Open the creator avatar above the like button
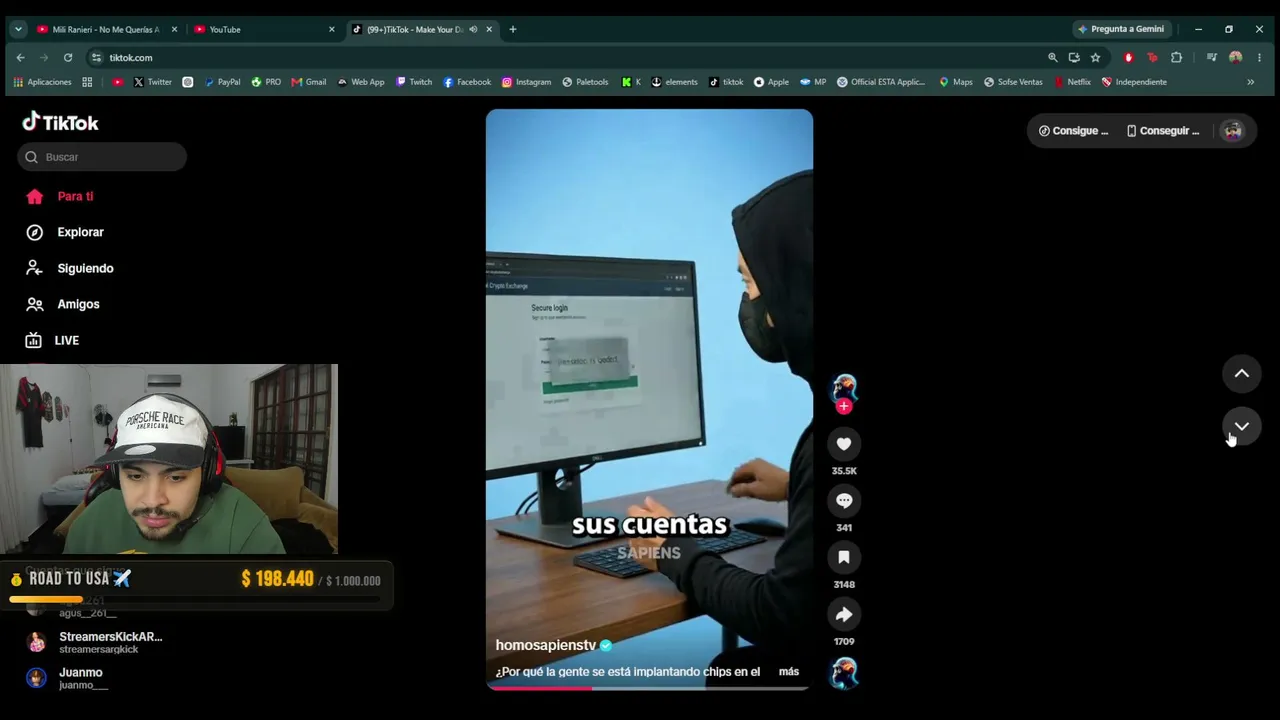1280x720 pixels. pos(844,387)
